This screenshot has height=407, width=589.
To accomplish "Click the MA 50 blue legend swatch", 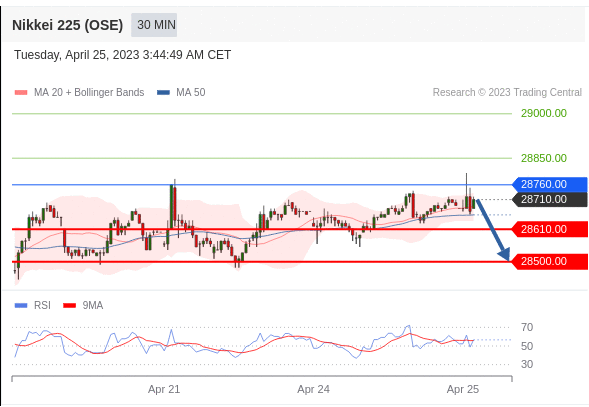I will coord(163,92).
